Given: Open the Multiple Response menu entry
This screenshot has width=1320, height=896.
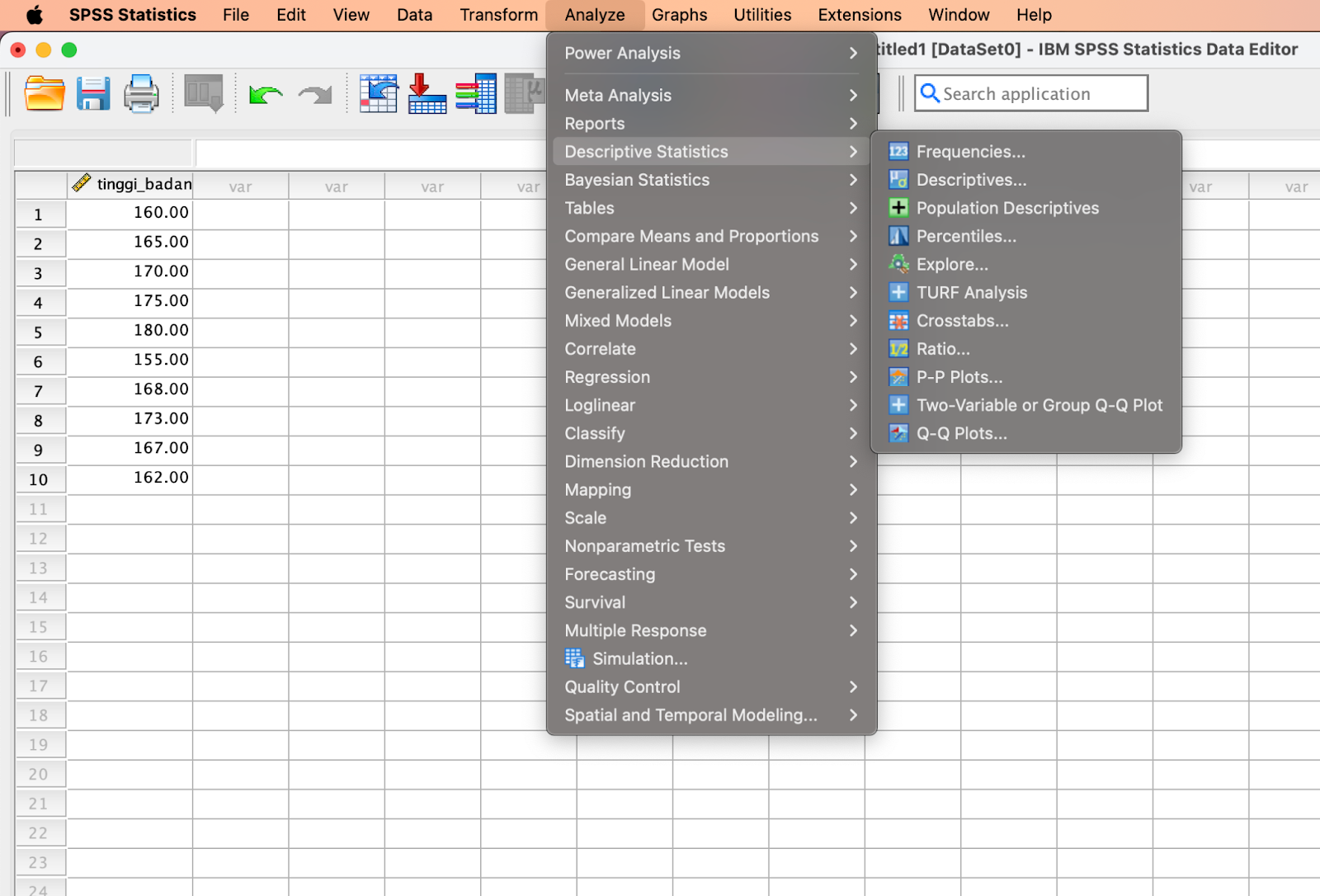Looking at the screenshot, I should [711, 630].
